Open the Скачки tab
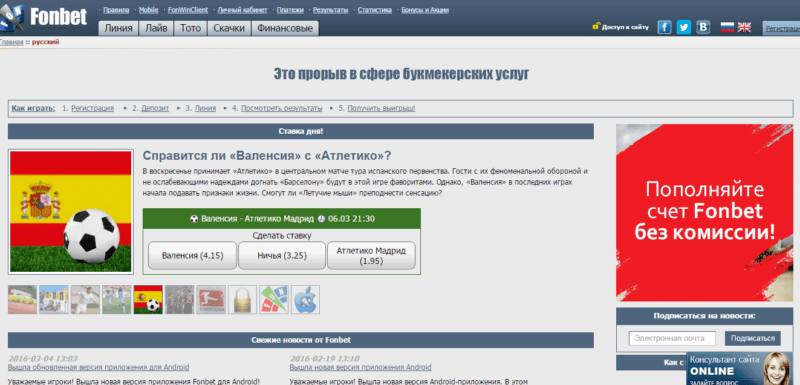Viewport: 800px width, 385px height. tap(229, 29)
